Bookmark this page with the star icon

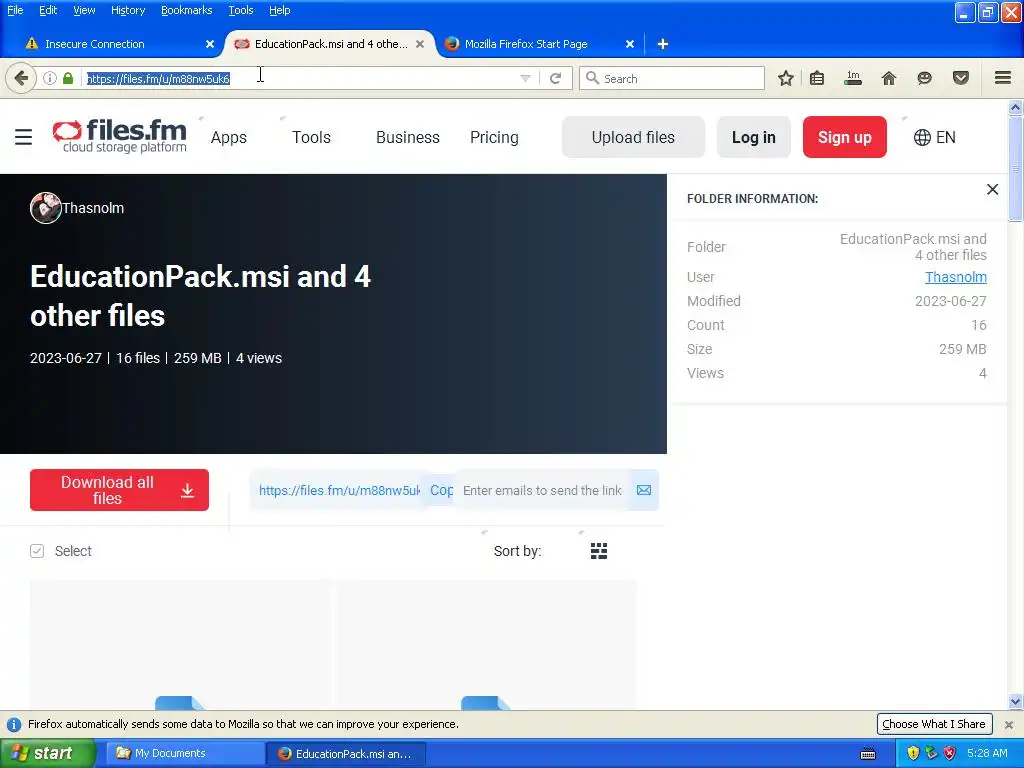pyautogui.click(x=786, y=78)
